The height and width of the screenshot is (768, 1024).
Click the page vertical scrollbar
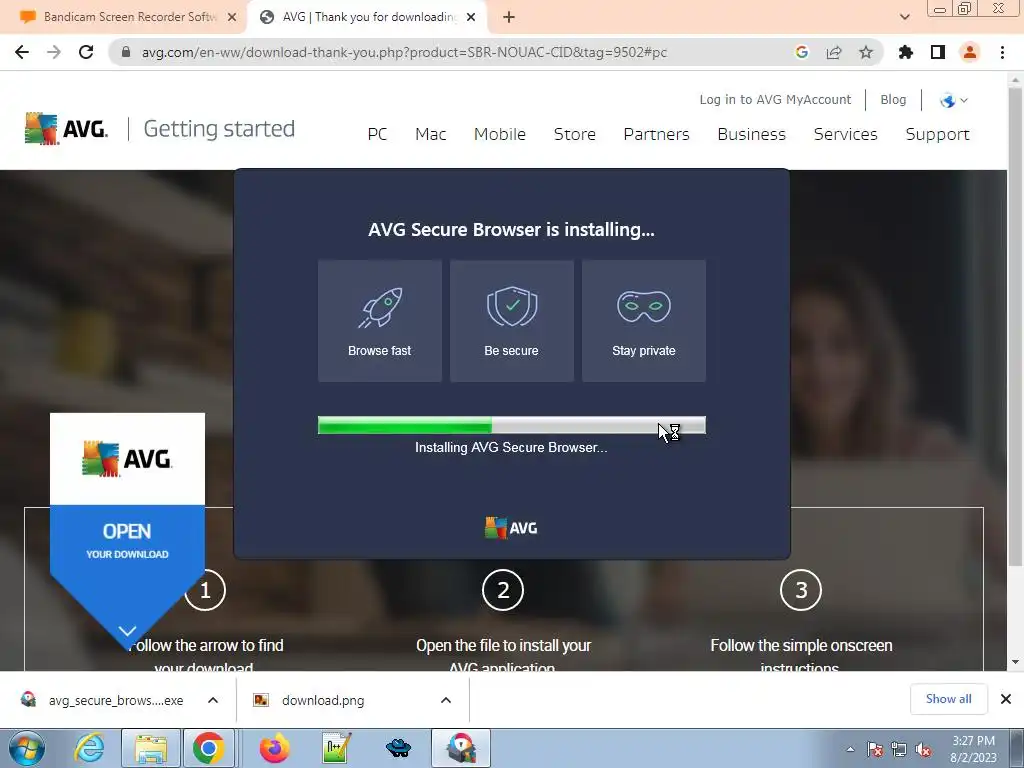pos(1015,327)
